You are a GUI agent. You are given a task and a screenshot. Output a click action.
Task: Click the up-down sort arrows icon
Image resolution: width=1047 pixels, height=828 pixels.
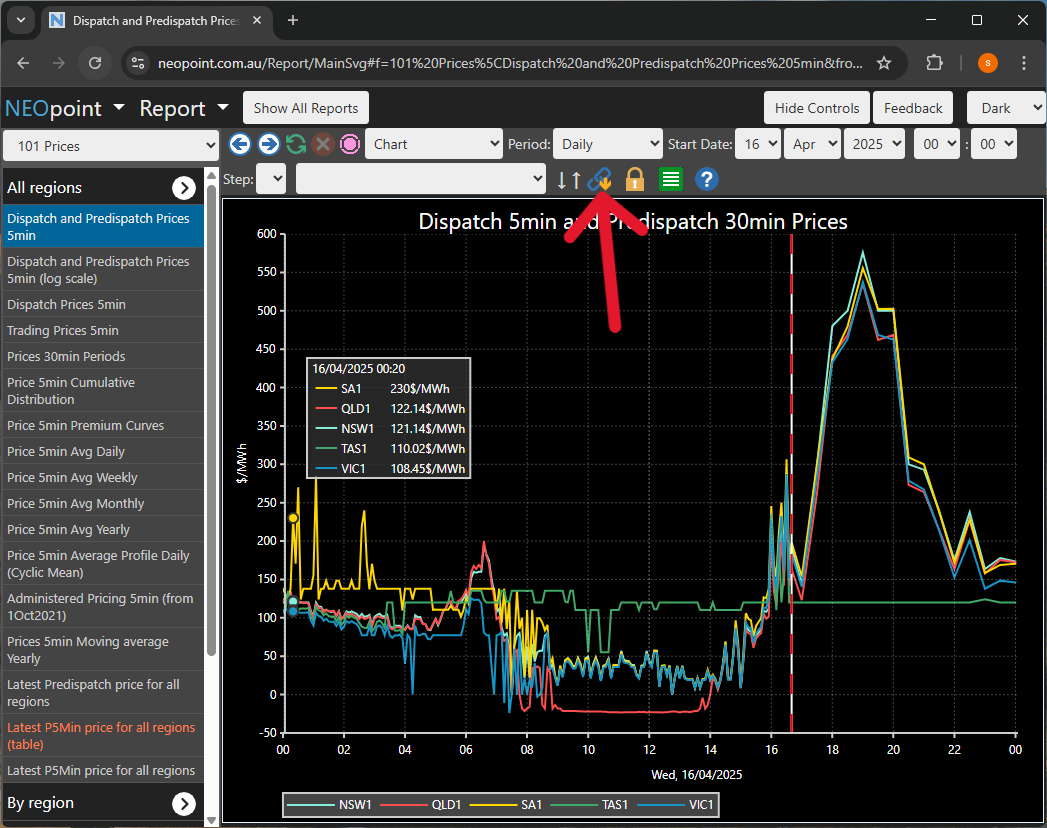tap(568, 180)
